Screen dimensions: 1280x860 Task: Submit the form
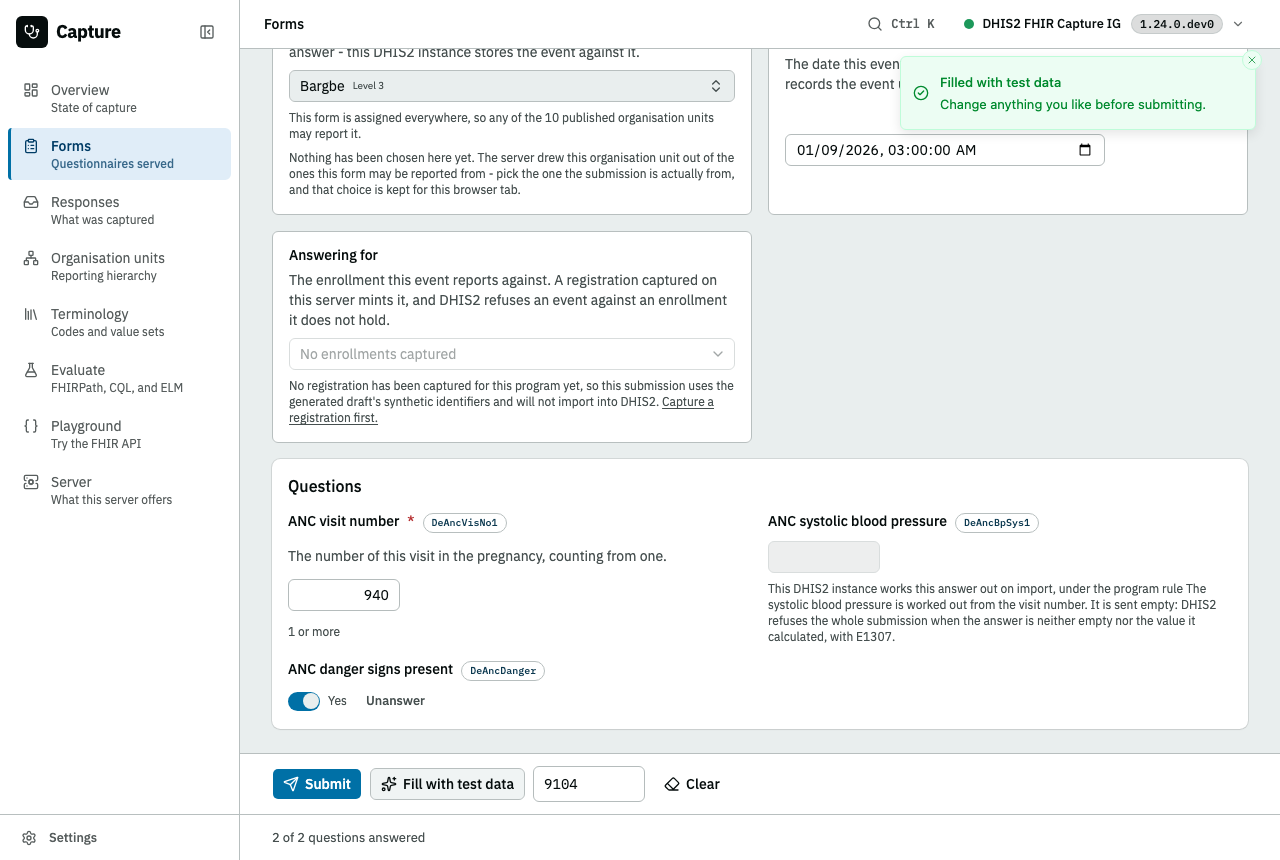click(x=317, y=784)
